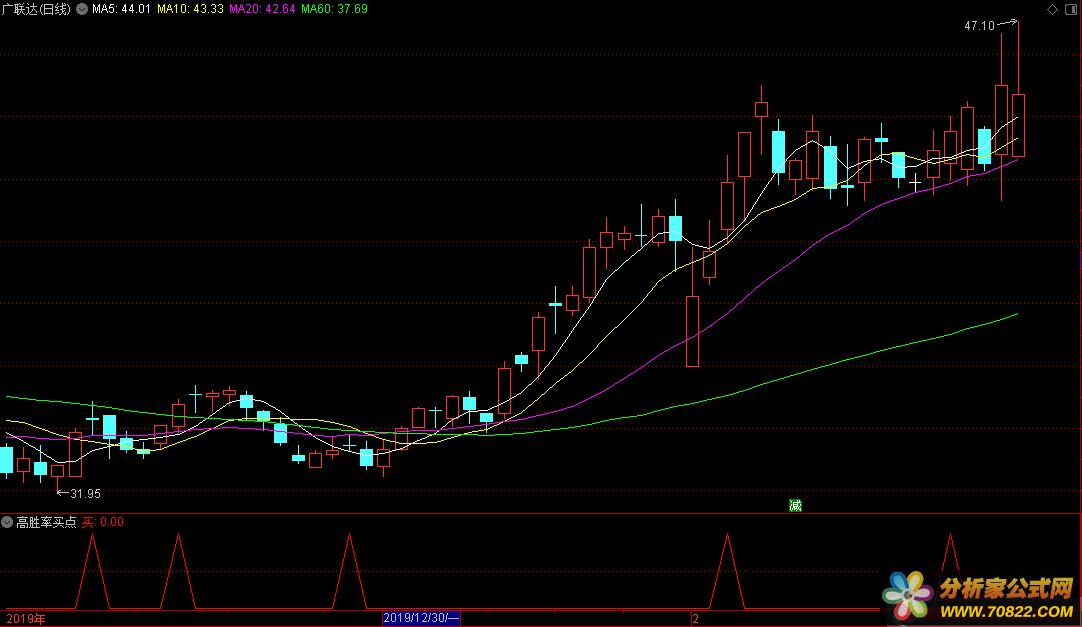
Task: Select the MA5: 44.01 indicator label
Action: [x=120, y=9]
